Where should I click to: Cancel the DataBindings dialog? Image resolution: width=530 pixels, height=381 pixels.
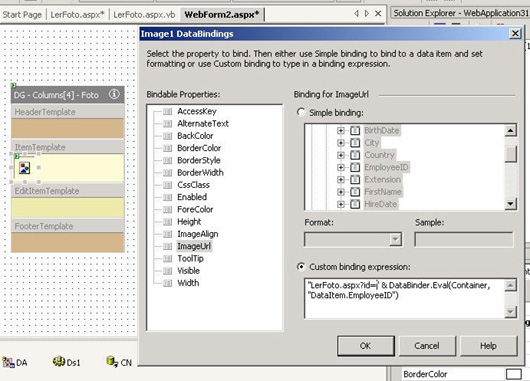pos(427,346)
